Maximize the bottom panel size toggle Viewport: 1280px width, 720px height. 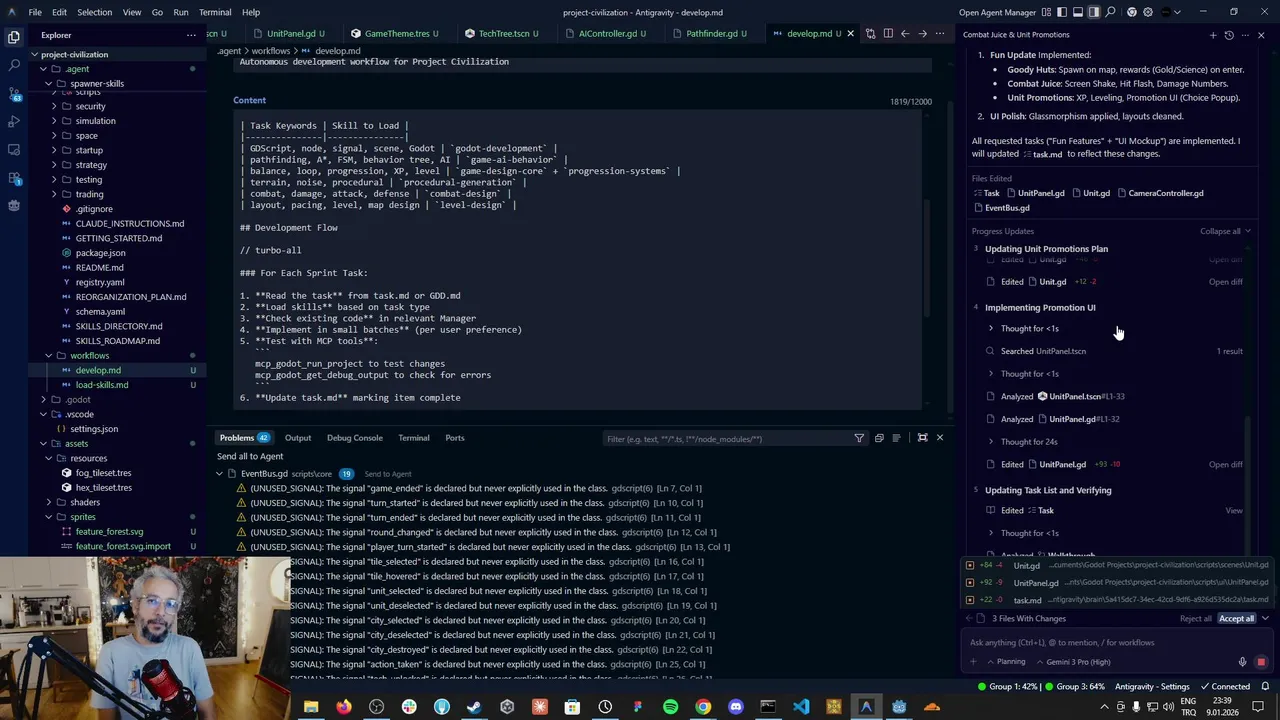[923, 438]
